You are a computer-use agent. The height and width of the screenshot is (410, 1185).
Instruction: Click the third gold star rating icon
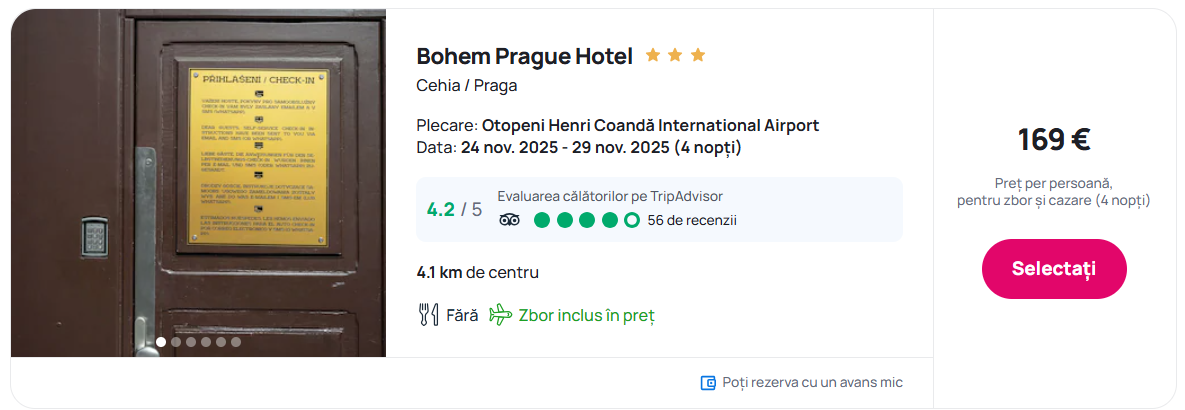(x=698, y=55)
